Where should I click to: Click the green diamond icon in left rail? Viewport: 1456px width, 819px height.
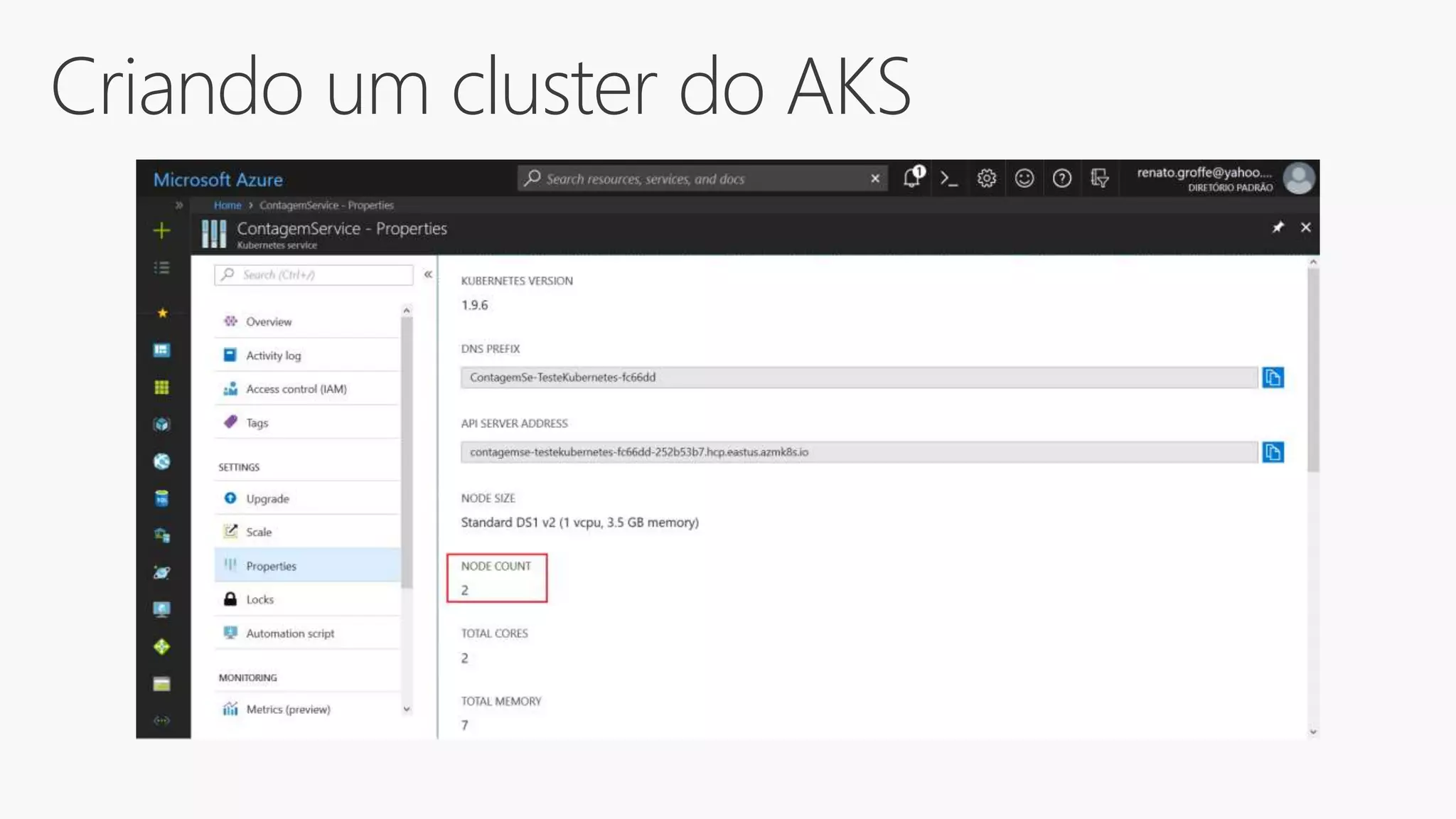[162, 647]
